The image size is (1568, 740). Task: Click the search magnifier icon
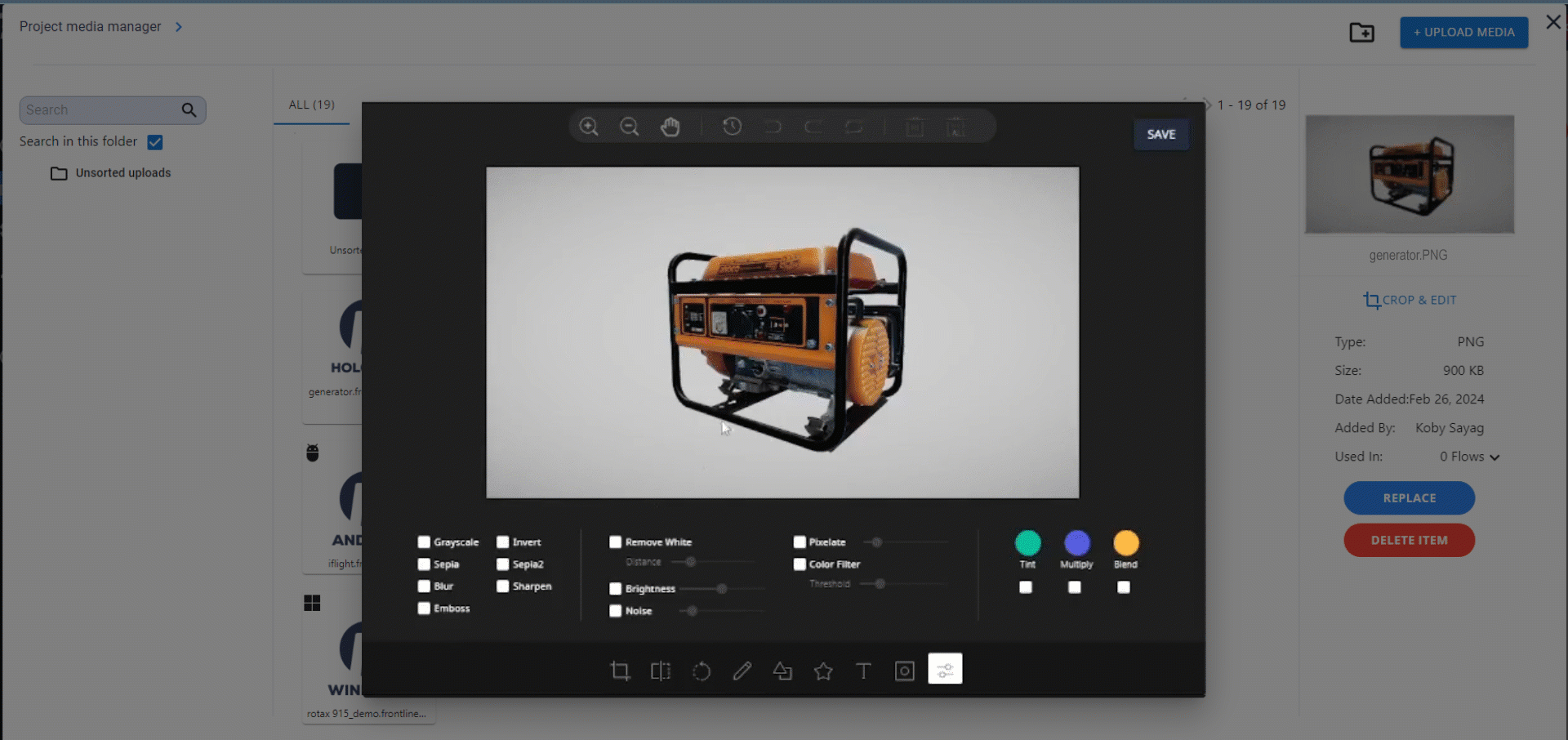(x=189, y=110)
